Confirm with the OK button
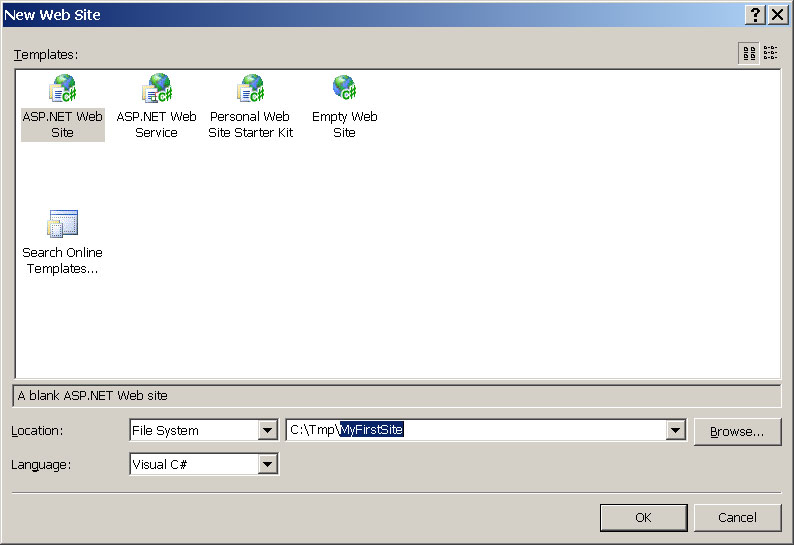Image resolution: width=794 pixels, height=545 pixels. 643,518
